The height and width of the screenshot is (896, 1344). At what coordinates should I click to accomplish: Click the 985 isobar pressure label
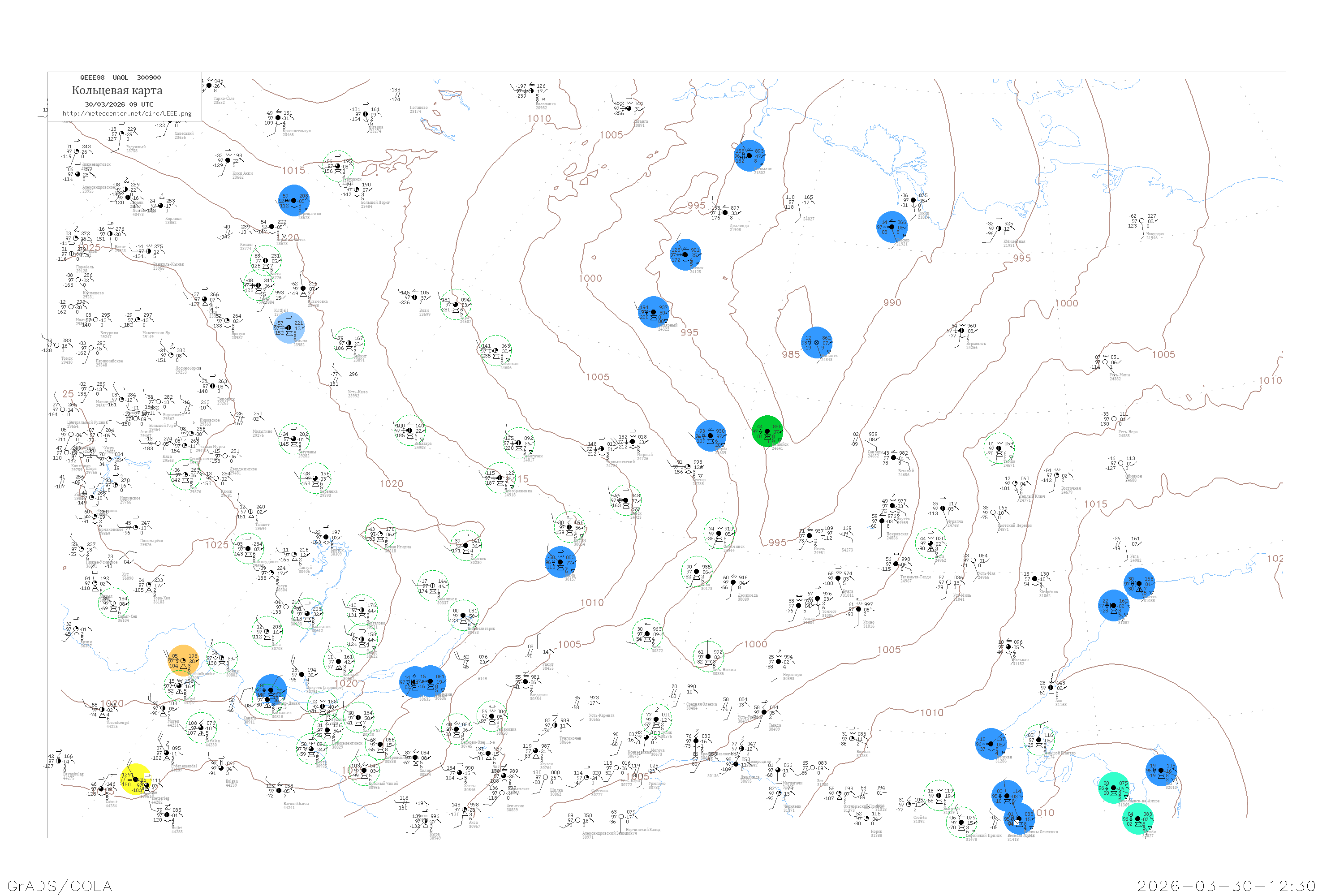pos(791,355)
